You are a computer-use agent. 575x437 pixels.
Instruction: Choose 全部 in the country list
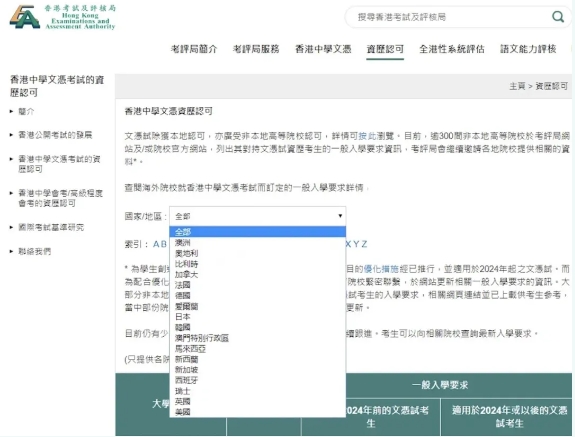257,232
